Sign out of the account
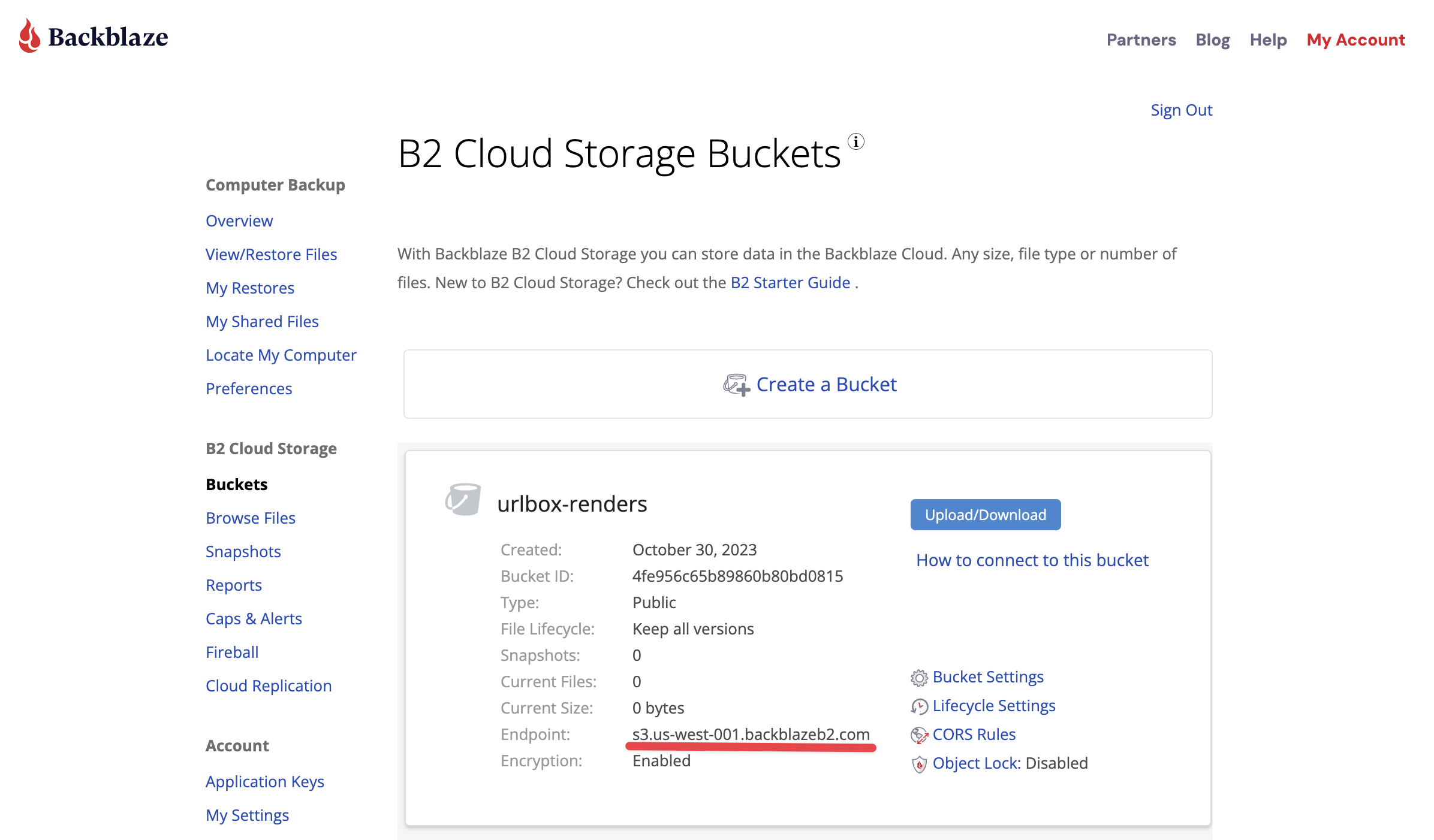This screenshot has width=1434, height=840. (x=1181, y=110)
